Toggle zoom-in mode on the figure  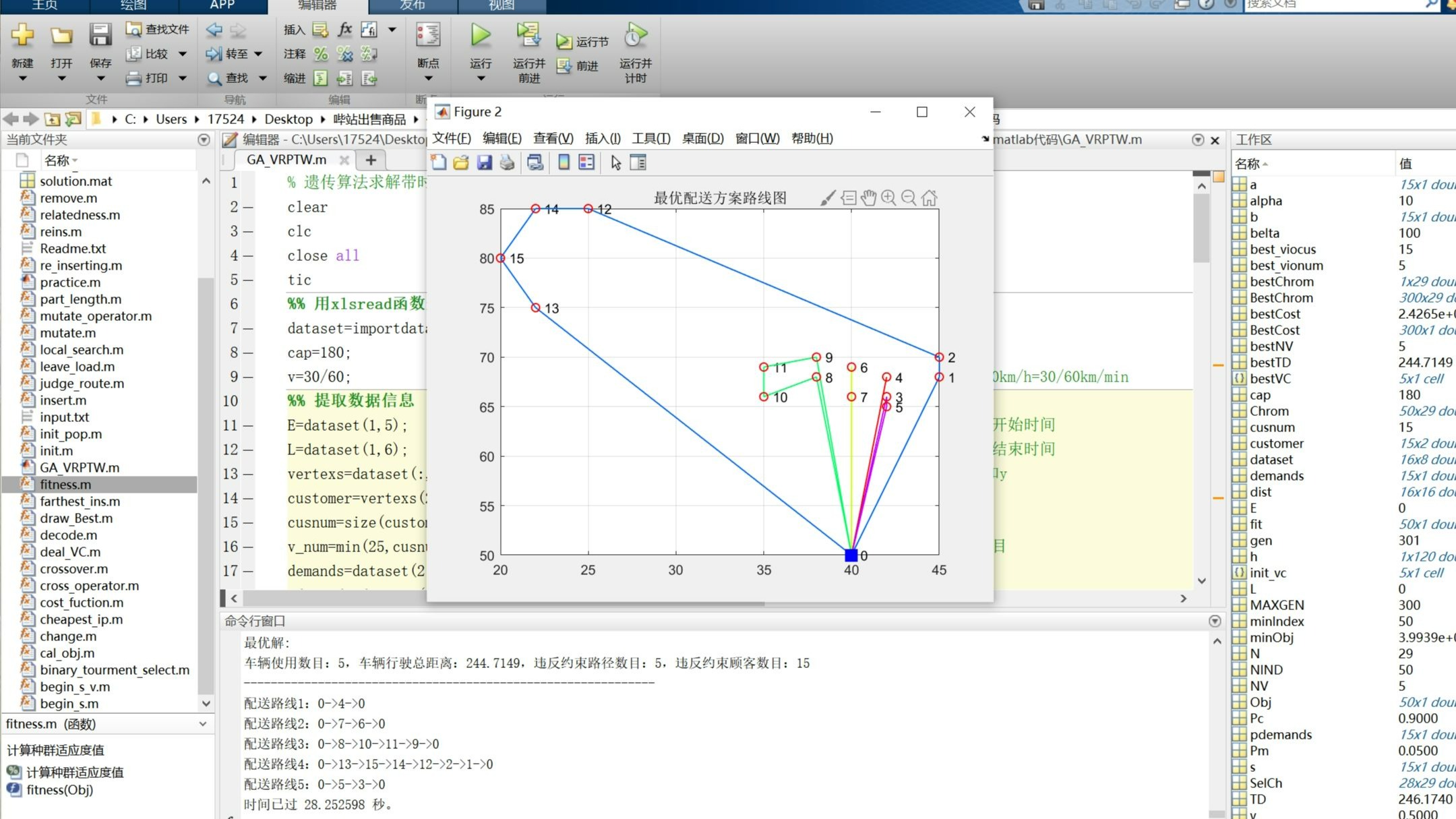coord(889,198)
